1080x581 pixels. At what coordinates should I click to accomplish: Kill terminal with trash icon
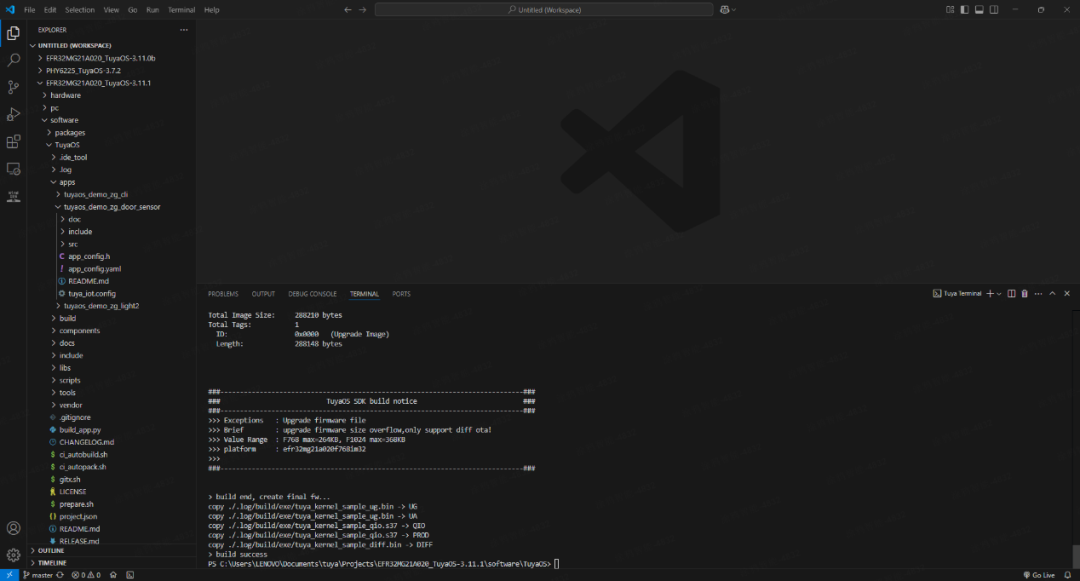click(1024, 294)
